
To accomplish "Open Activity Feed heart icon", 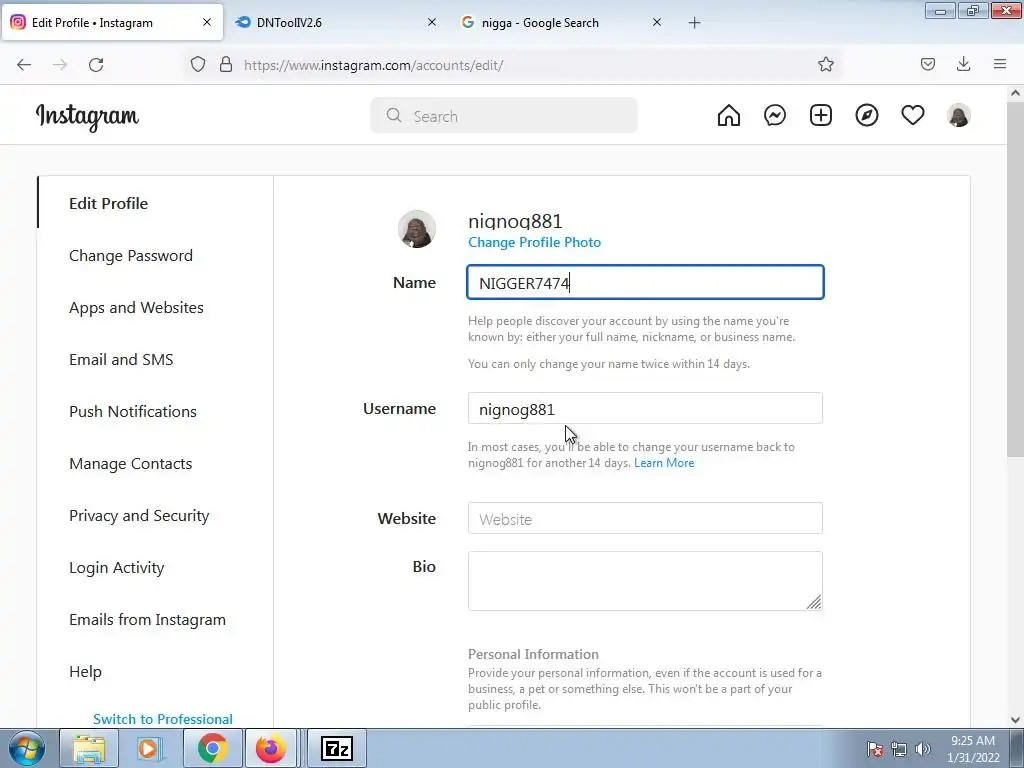I will pyautogui.click(x=913, y=116).
